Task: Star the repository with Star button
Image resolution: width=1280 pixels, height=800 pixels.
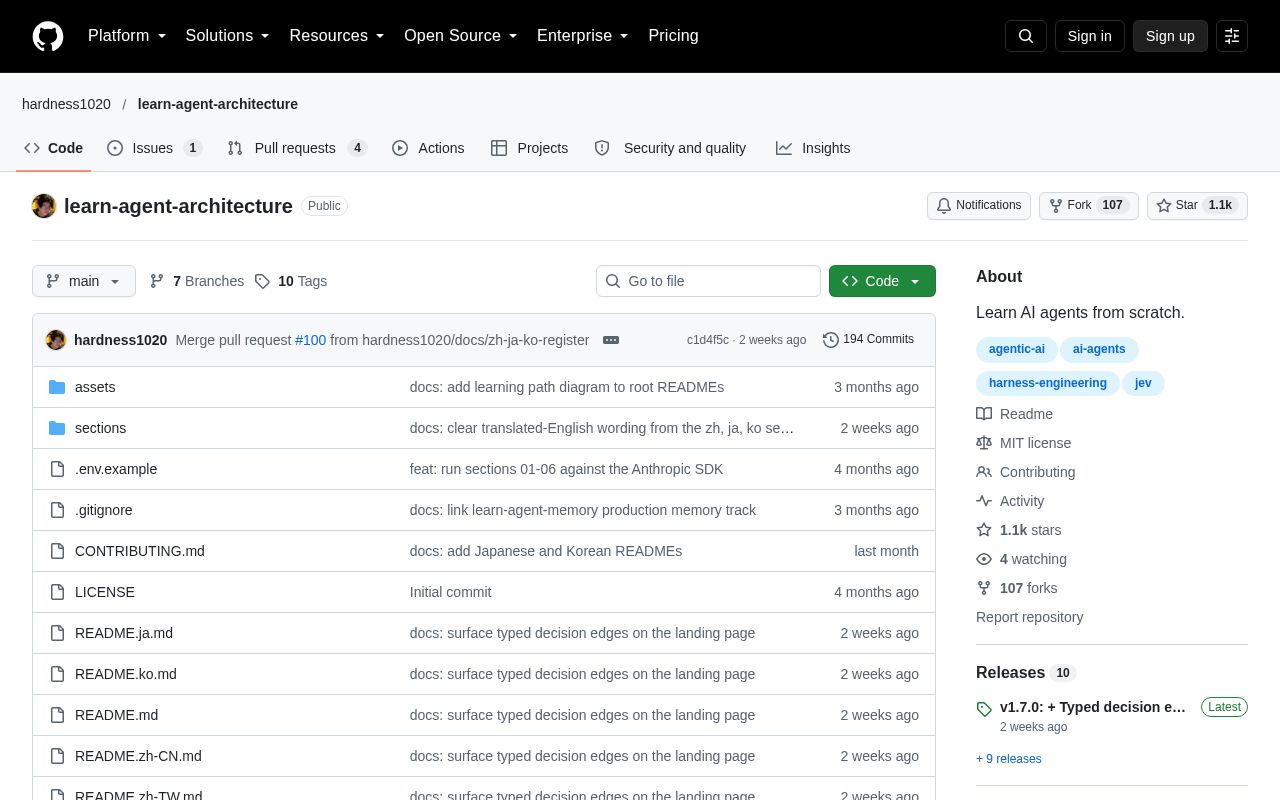Action: tap(1197, 206)
